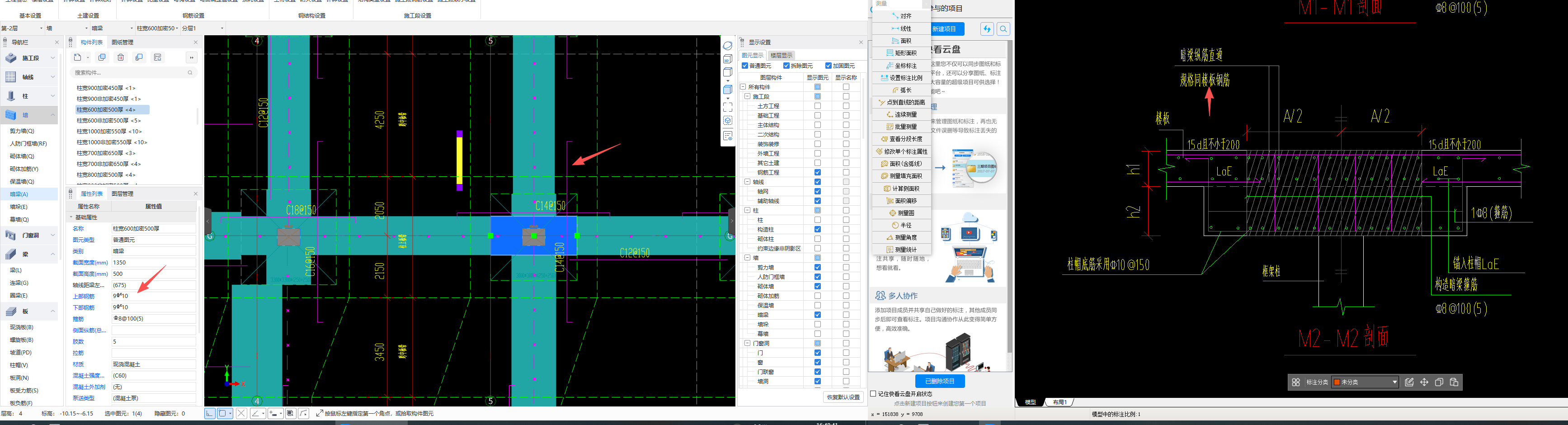
Task: Collapse the 墙 group in display settings tree
Action: (748, 258)
